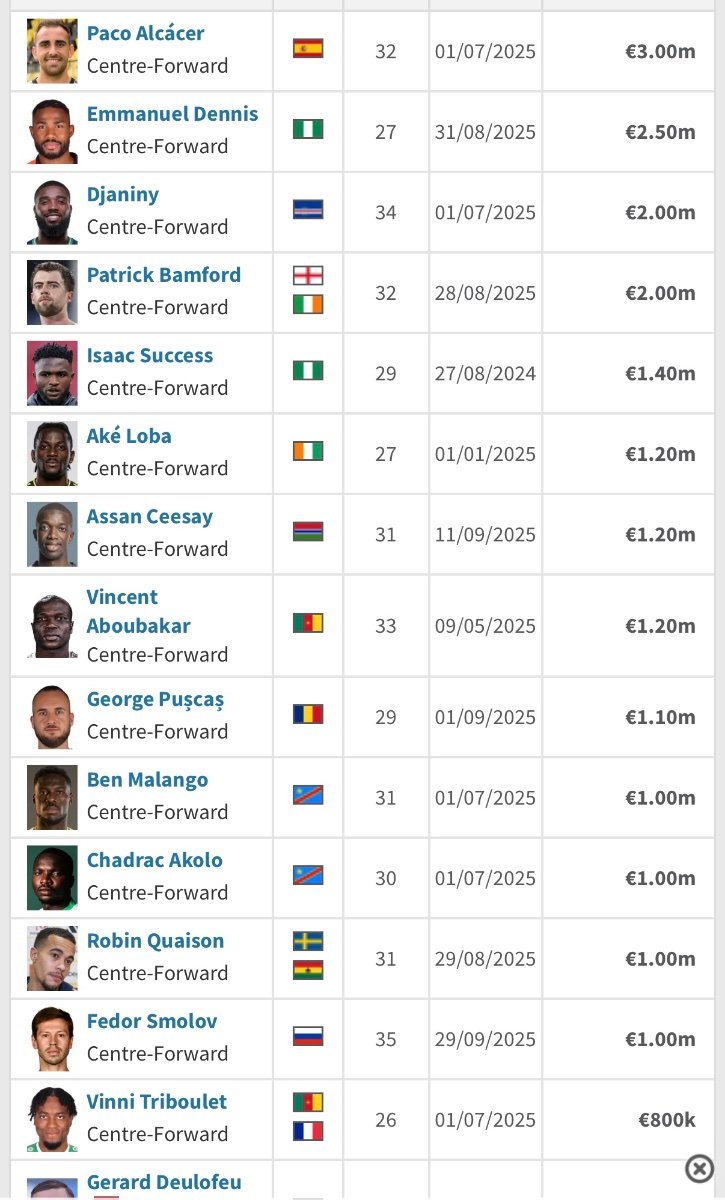Open Gerard Deulofeu player link
The width and height of the screenshot is (725, 1200).
[163, 1182]
